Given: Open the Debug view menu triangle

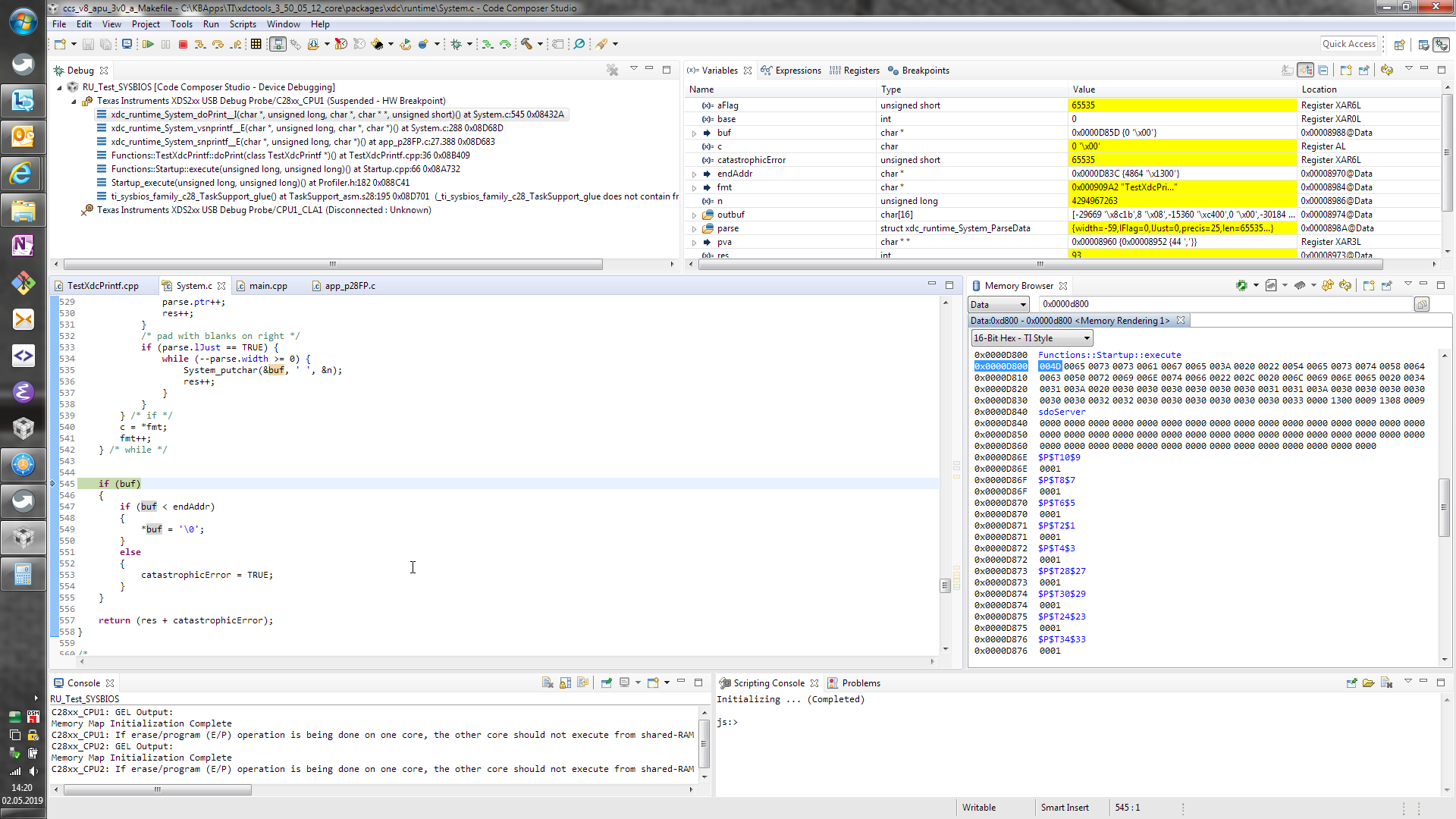Looking at the screenshot, I should (633, 69).
